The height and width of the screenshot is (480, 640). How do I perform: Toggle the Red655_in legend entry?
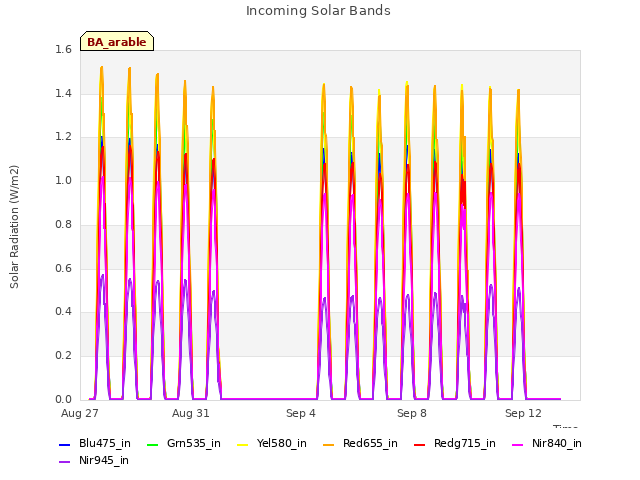360,444
